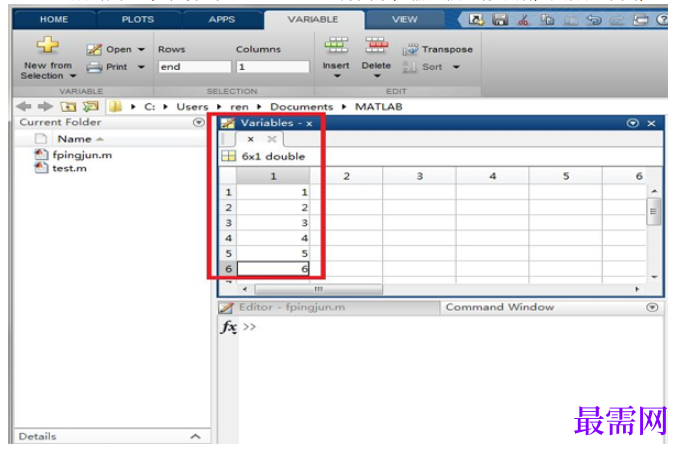Expand the Details panel chevron
The width and height of the screenshot is (686, 452).
196,436
